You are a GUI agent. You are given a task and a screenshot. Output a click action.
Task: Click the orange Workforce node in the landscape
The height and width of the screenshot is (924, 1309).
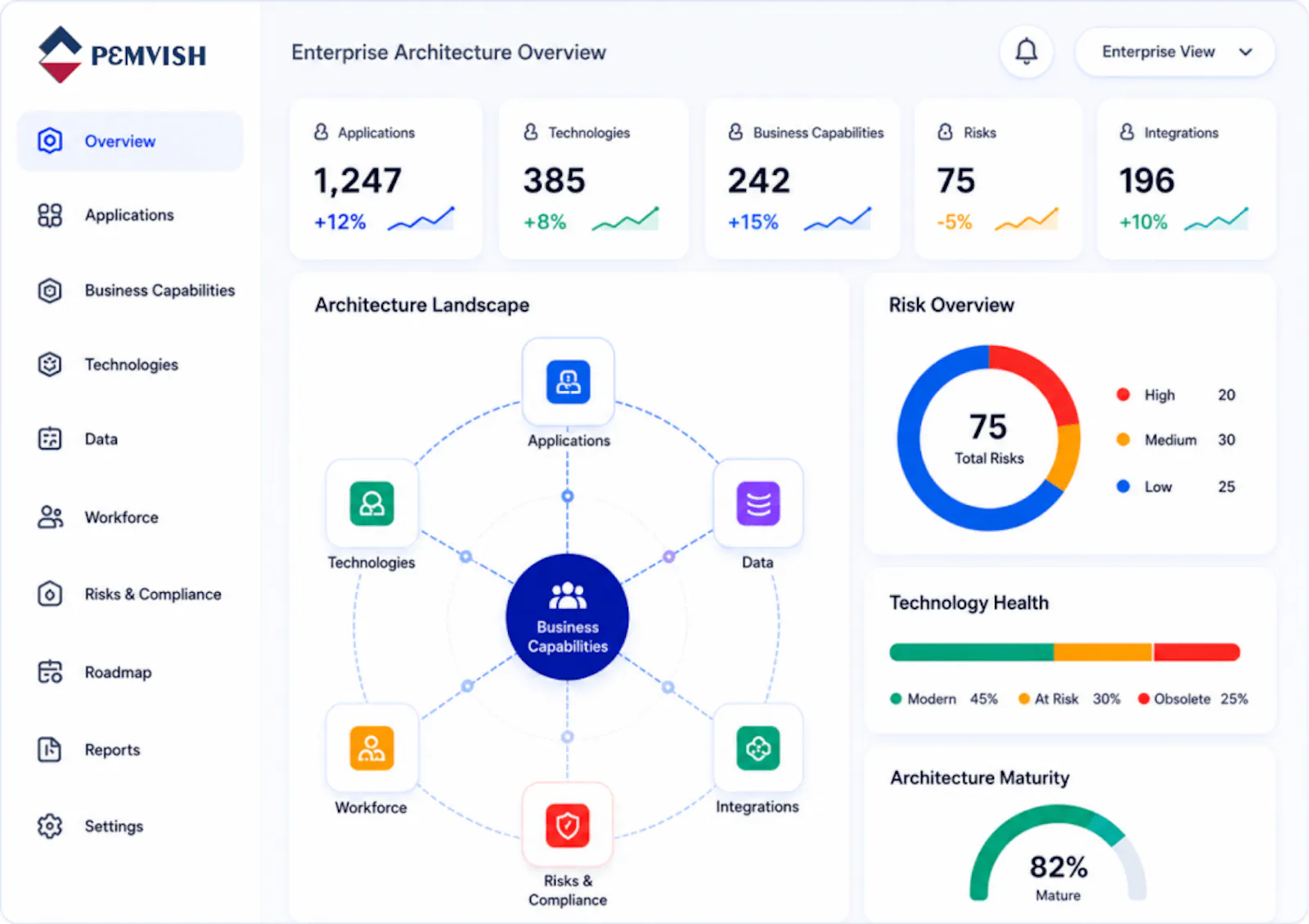click(x=371, y=747)
